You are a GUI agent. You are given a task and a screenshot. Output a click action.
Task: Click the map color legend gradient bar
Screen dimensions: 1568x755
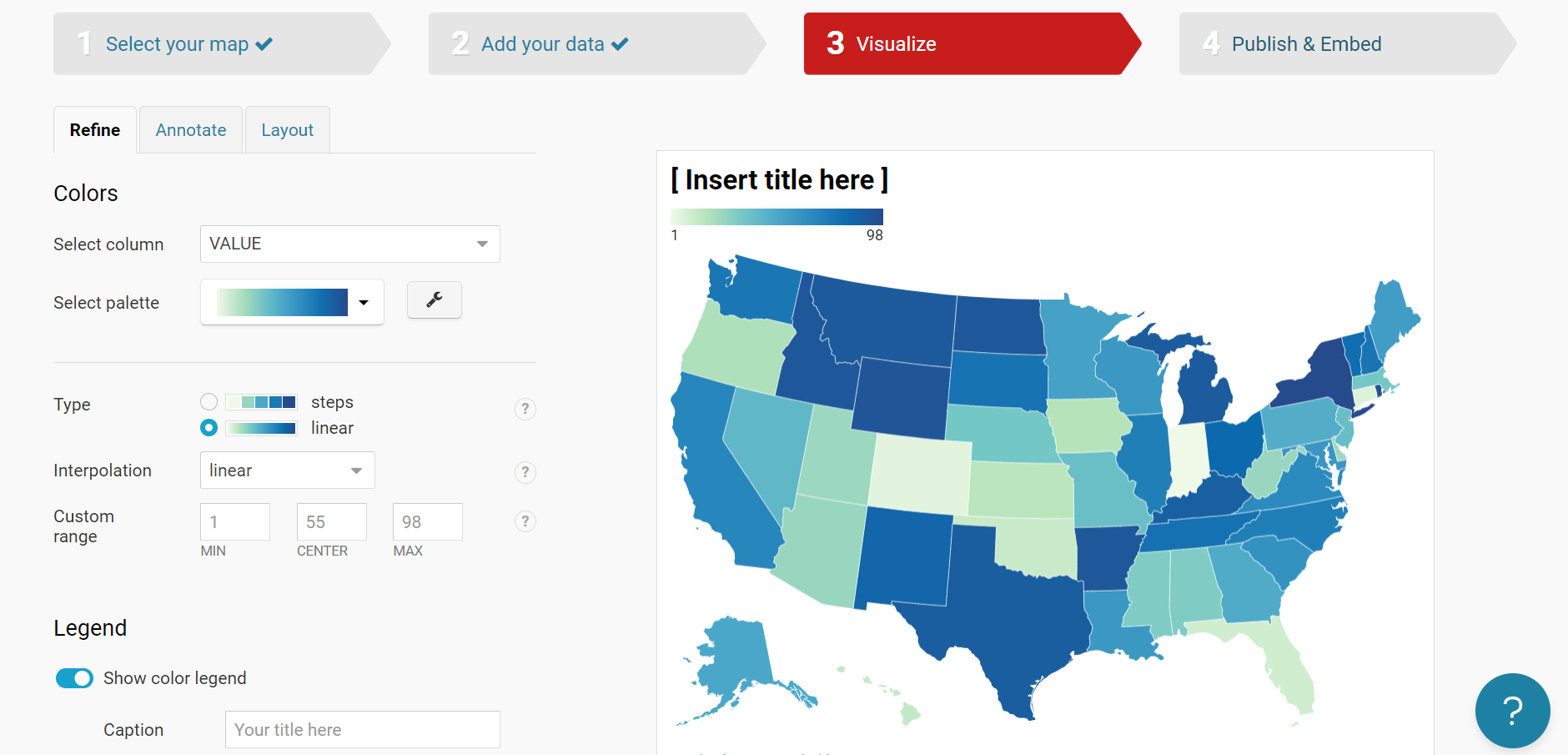point(776,217)
